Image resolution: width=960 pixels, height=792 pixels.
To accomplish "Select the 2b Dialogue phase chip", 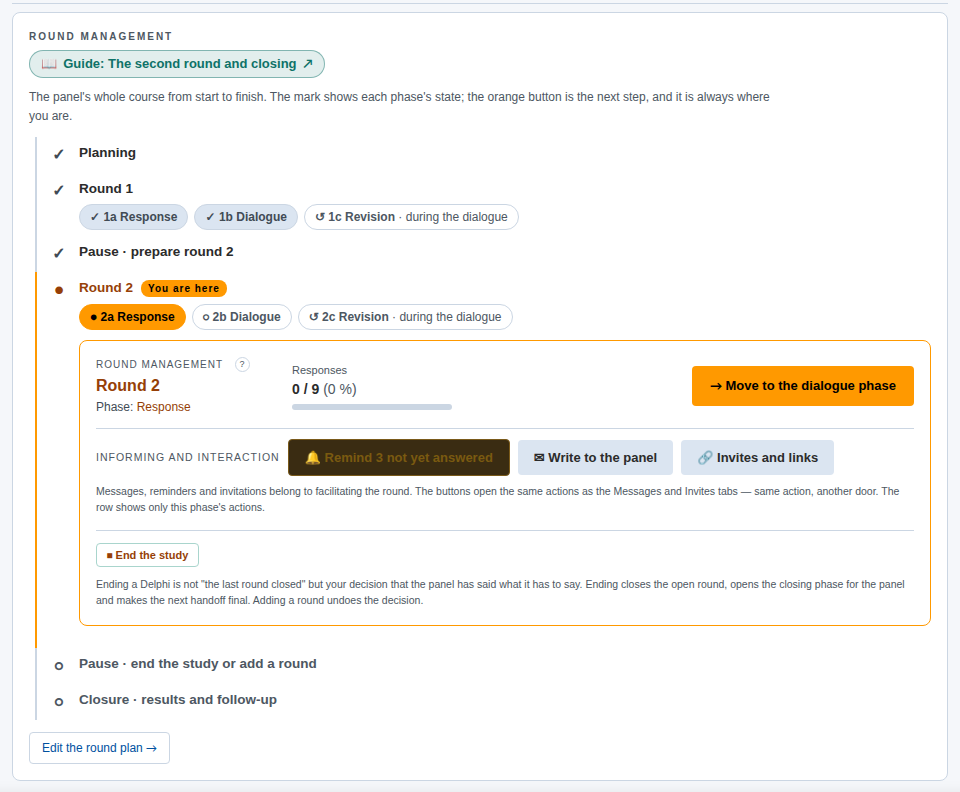I will point(242,317).
